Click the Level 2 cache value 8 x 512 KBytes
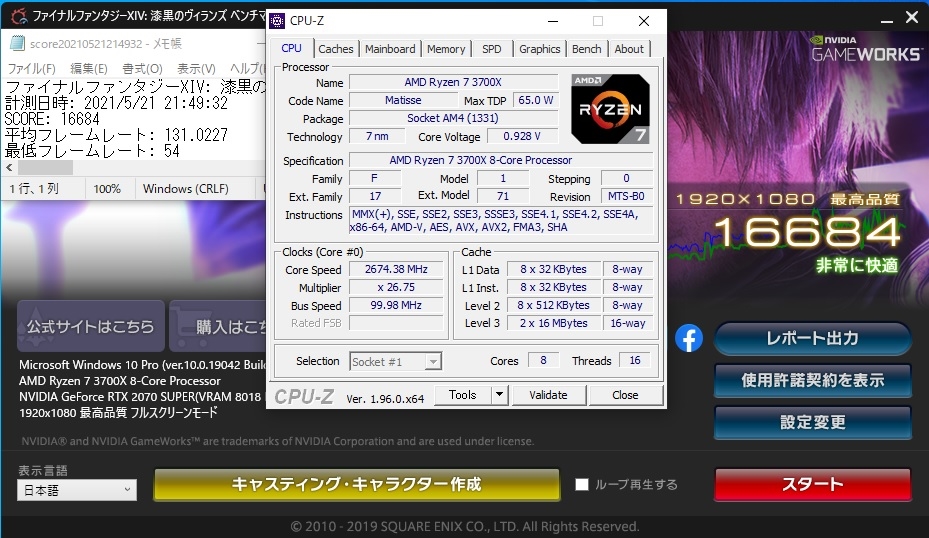The image size is (929, 538). pos(553,305)
